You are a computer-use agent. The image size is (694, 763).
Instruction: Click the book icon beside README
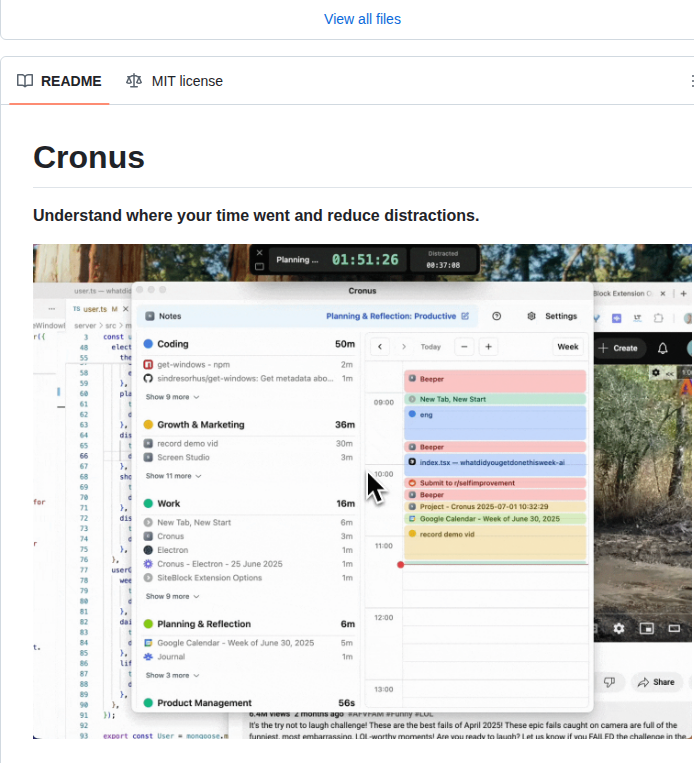25,81
